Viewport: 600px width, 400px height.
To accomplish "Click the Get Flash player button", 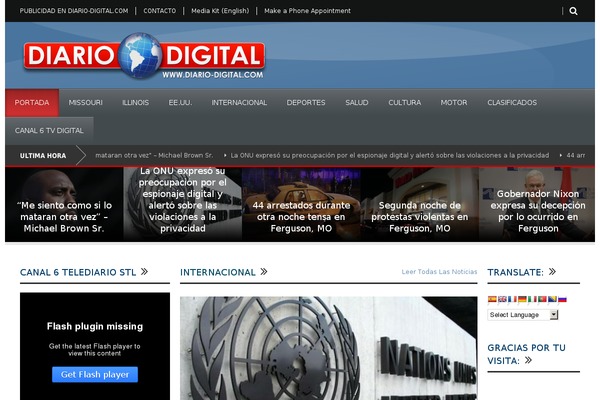I will tap(95, 374).
